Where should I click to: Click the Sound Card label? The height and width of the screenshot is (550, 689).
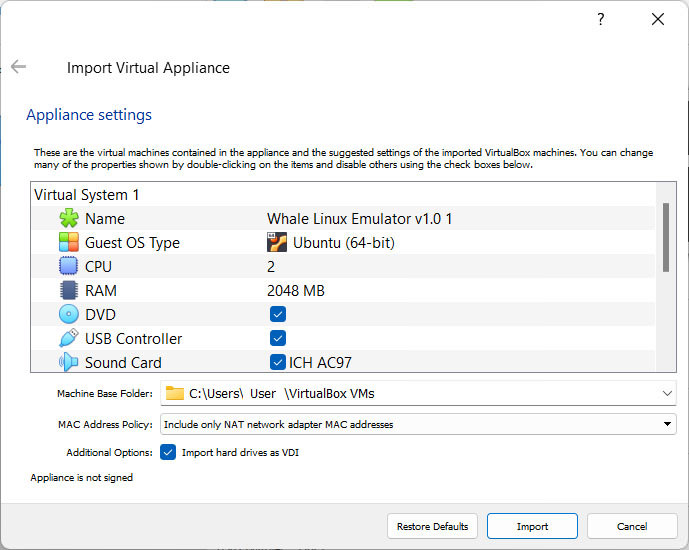pyautogui.click(x=123, y=362)
